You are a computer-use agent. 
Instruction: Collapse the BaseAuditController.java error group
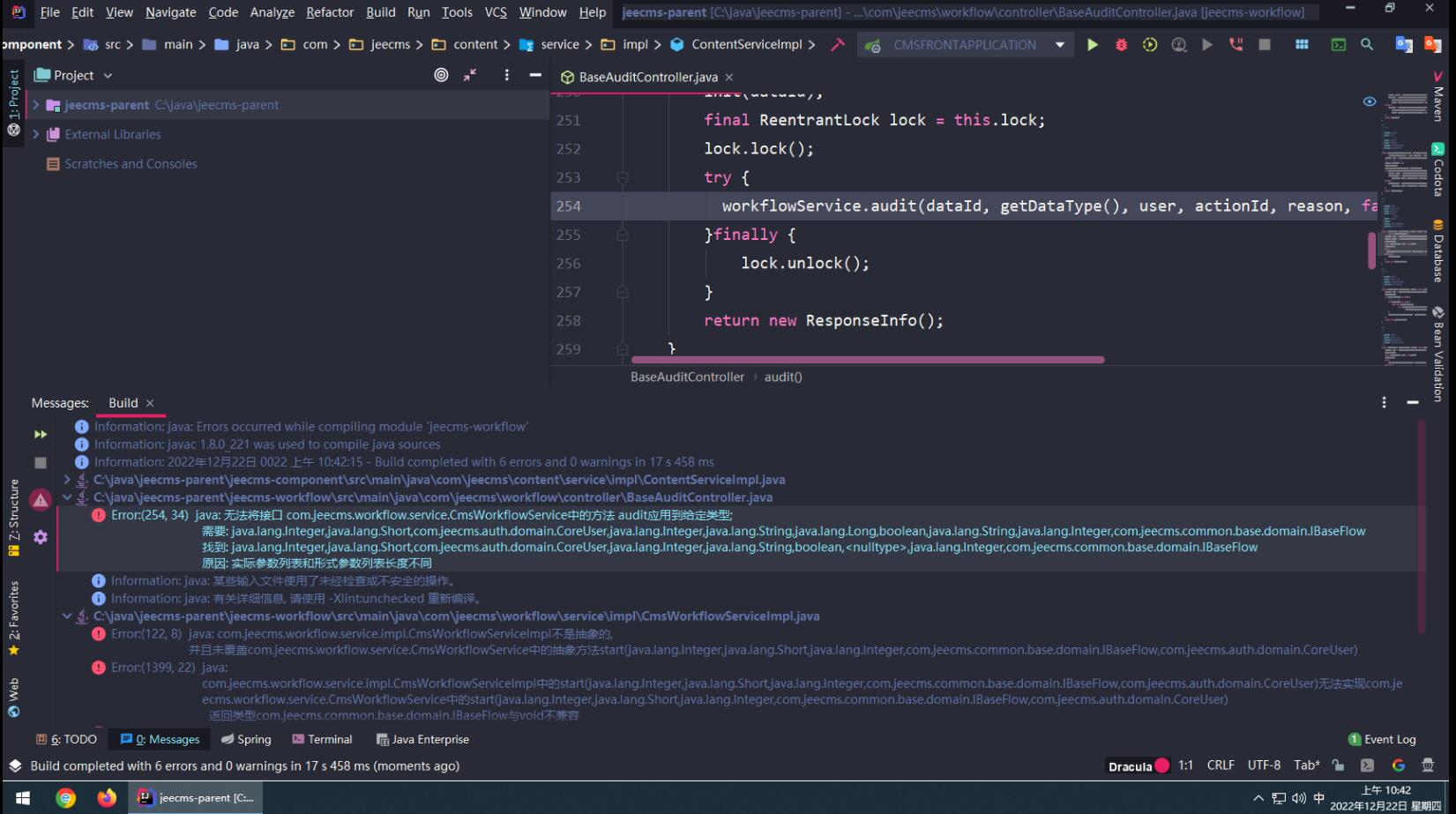67,497
